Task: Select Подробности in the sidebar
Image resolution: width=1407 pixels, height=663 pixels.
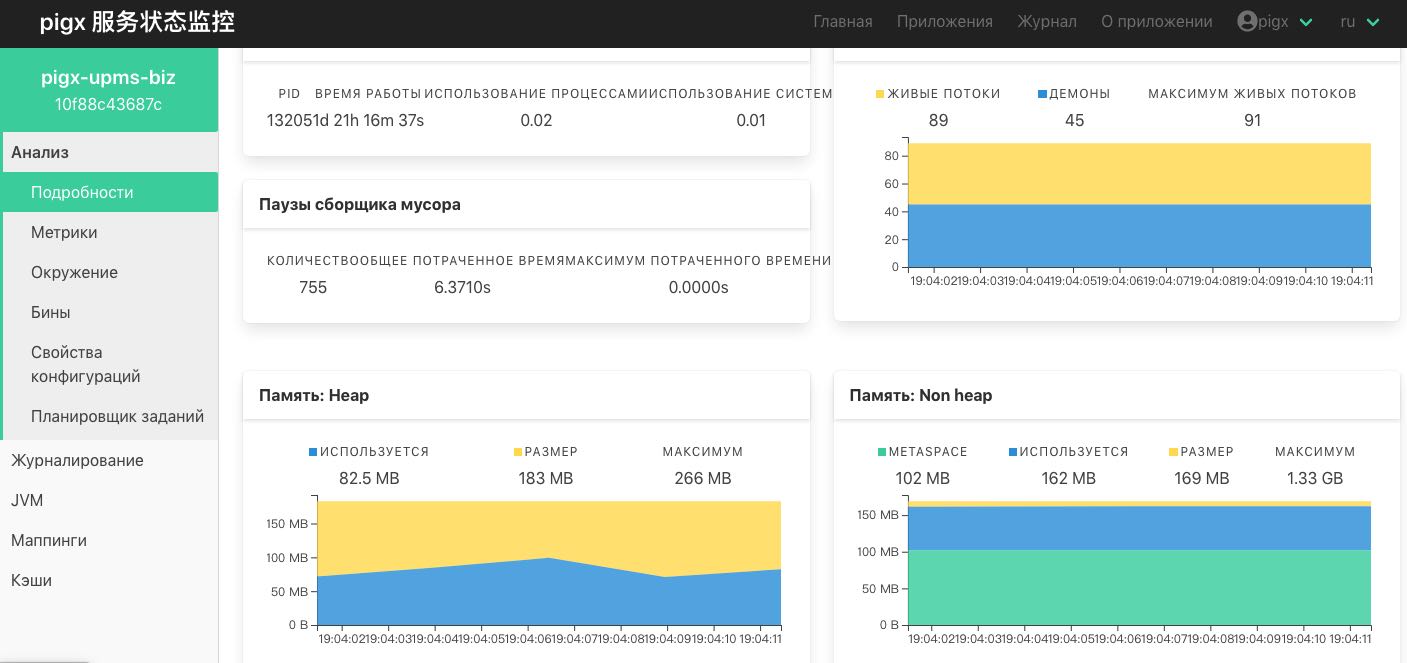Action: pyautogui.click(x=109, y=192)
